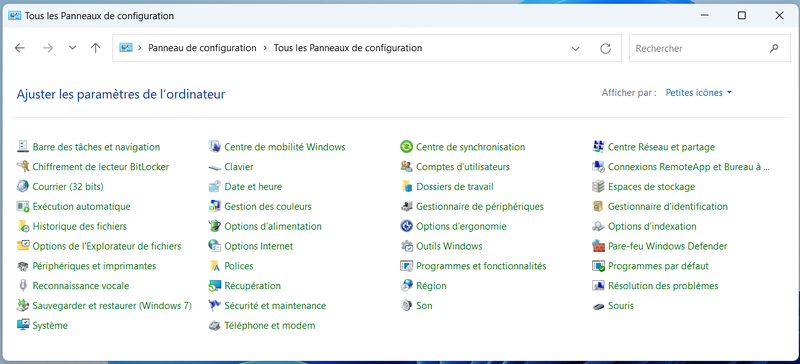This screenshot has height=364, width=800.
Task: Click the Panneau de configuration breadcrumb
Action: [202, 48]
